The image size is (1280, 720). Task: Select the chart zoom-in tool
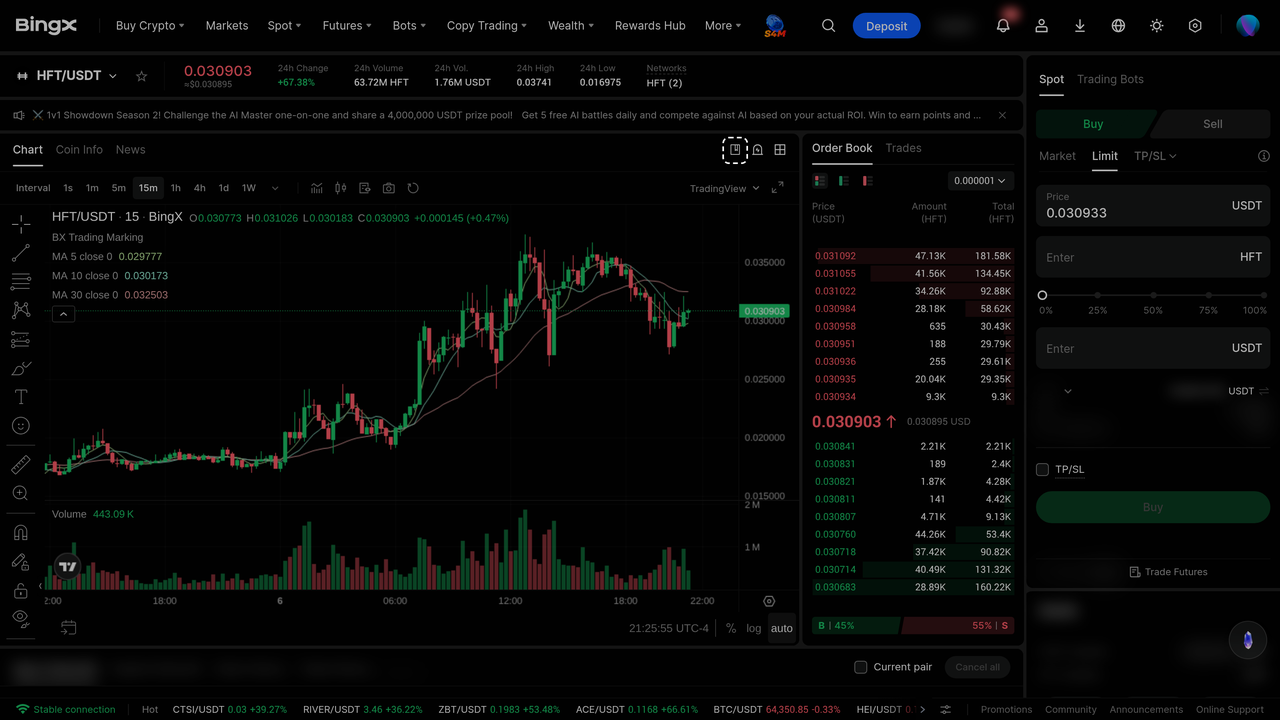click(20, 493)
